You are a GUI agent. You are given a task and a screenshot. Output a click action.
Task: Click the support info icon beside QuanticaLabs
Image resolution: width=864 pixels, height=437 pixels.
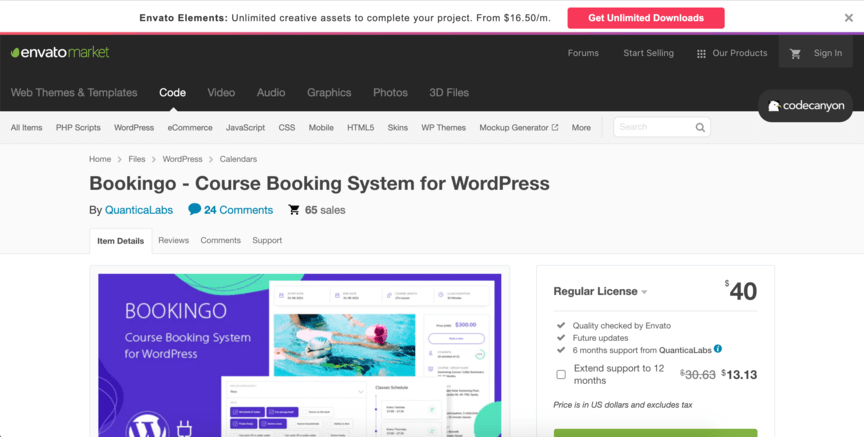click(x=717, y=349)
